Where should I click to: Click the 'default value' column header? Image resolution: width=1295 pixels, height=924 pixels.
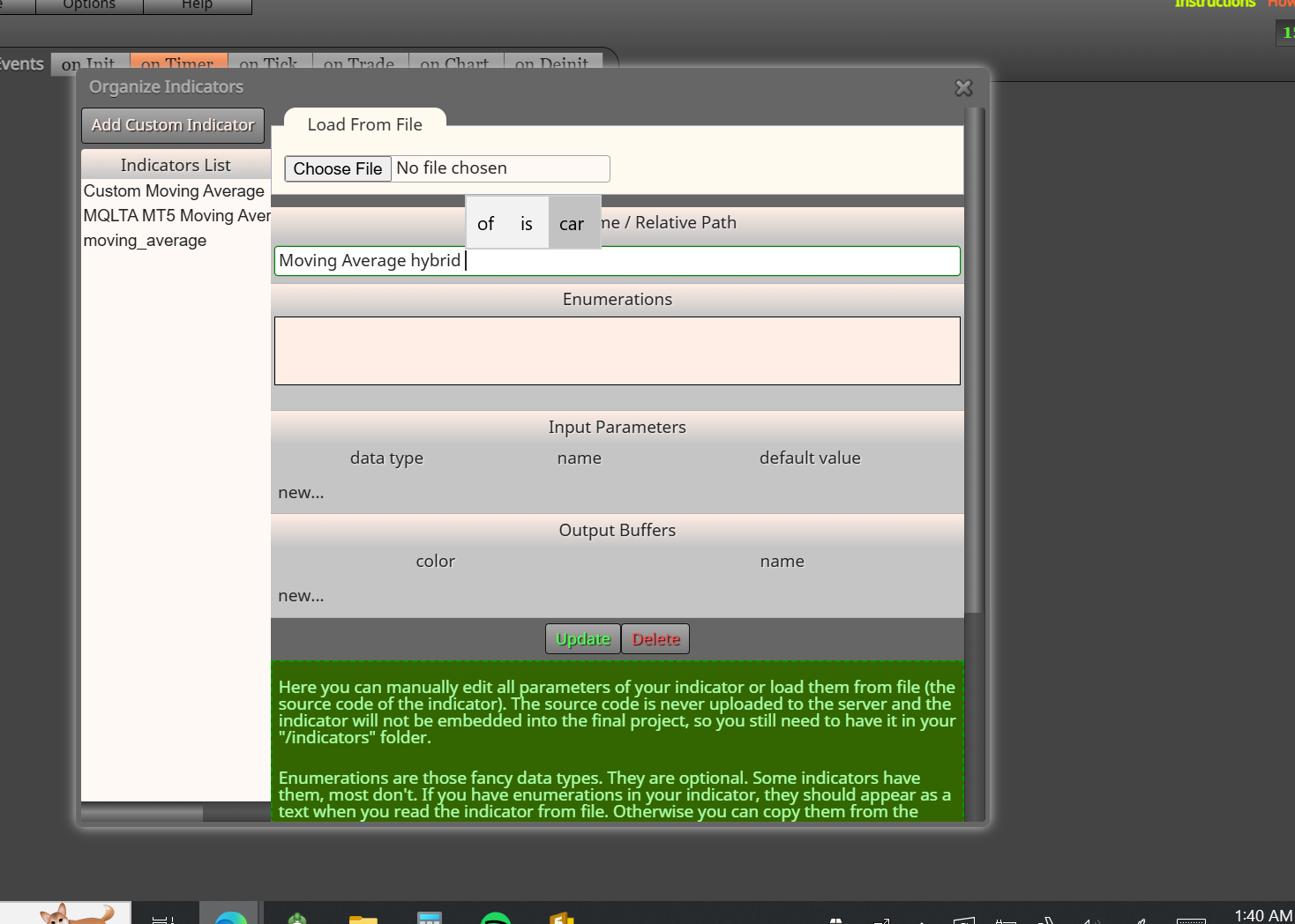810,458
